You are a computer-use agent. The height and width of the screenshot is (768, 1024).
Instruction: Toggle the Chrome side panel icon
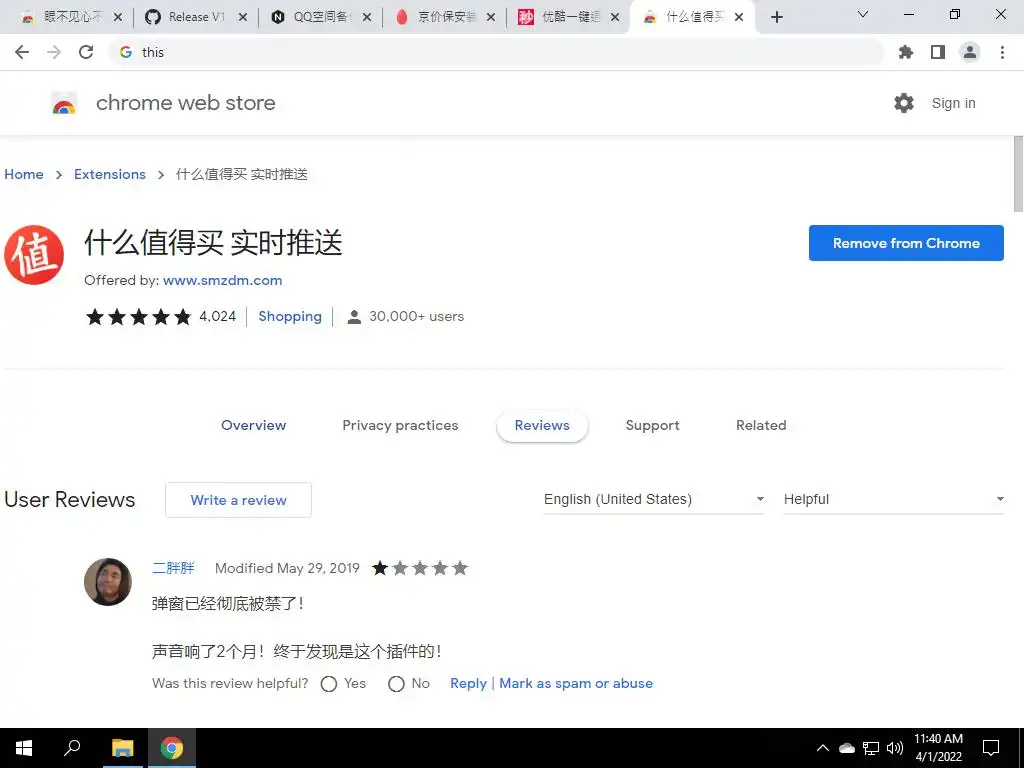click(x=938, y=52)
